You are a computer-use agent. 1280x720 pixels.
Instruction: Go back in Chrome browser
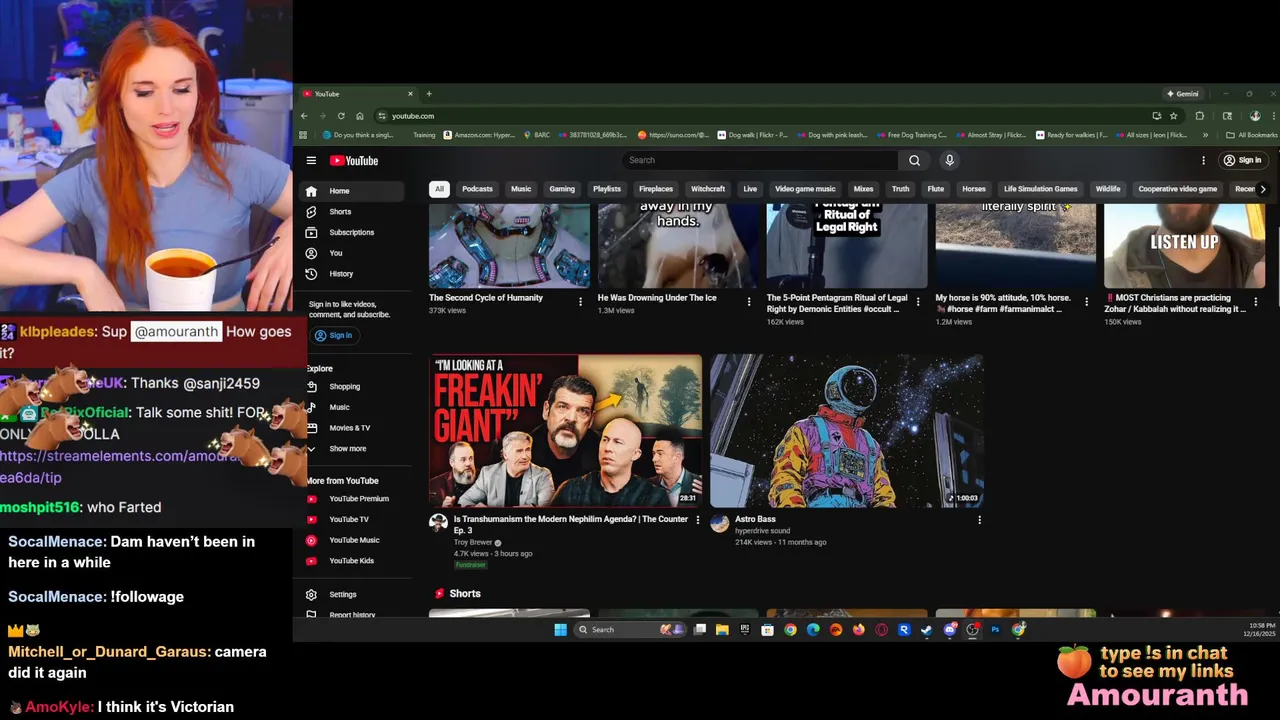pyautogui.click(x=304, y=116)
